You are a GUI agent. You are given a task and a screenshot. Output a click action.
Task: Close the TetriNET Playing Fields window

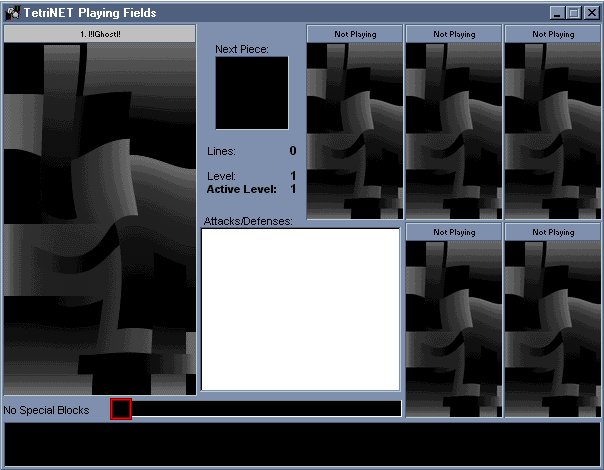[x=591, y=13]
